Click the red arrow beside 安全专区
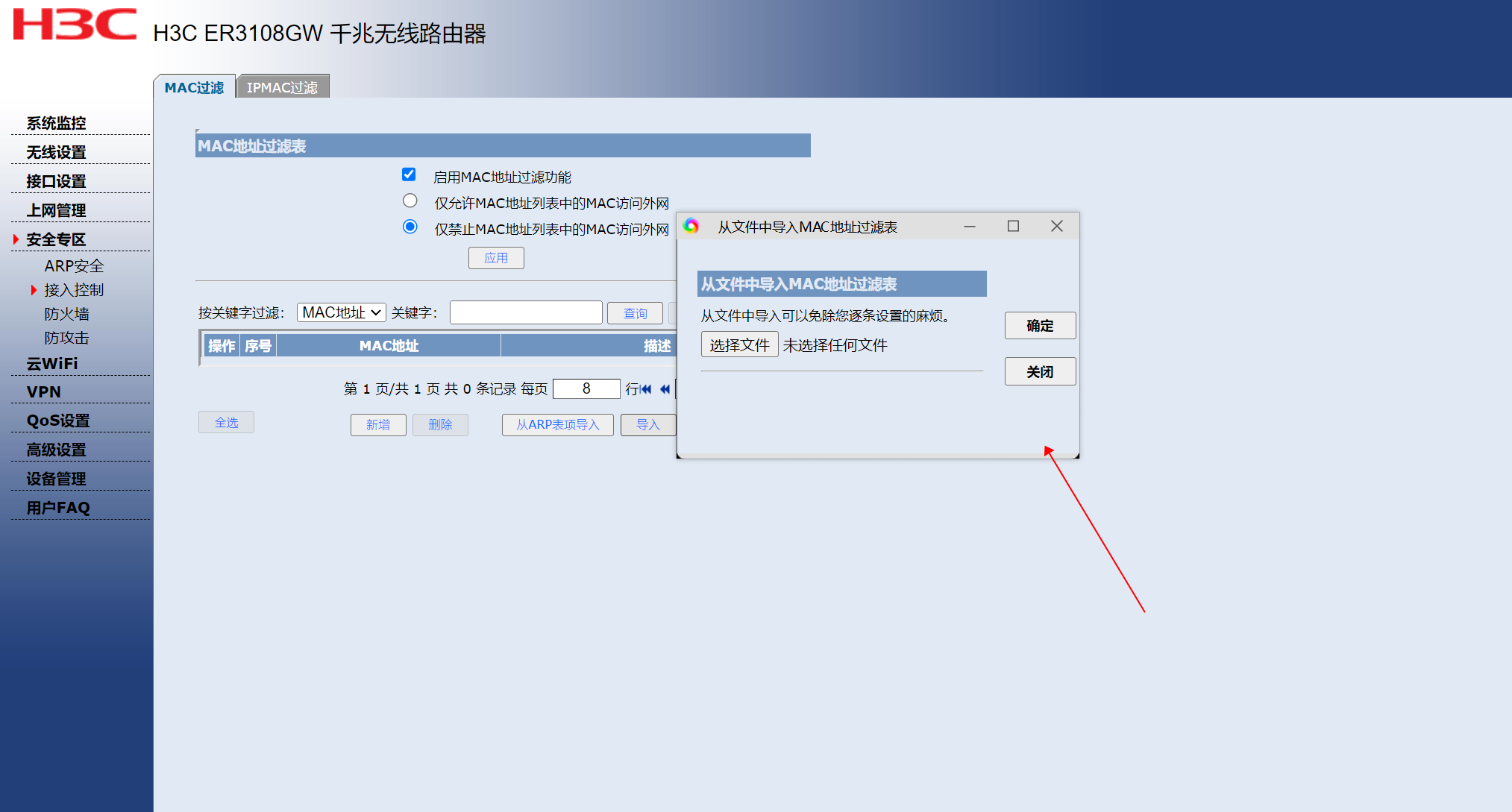 16,239
